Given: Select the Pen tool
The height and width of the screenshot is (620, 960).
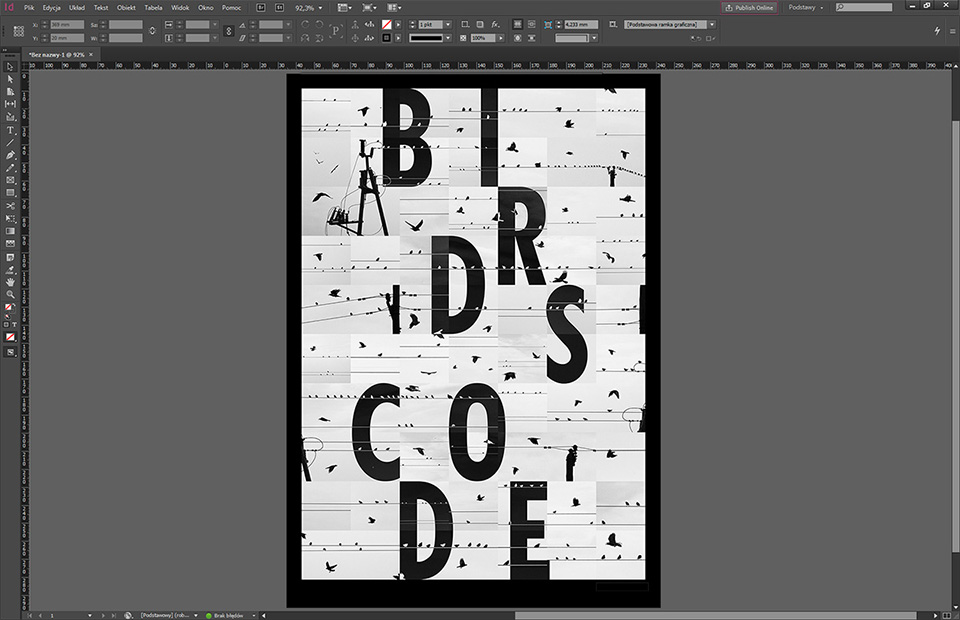Looking at the screenshot, I should pyautogui.click(x=10, y=155).
